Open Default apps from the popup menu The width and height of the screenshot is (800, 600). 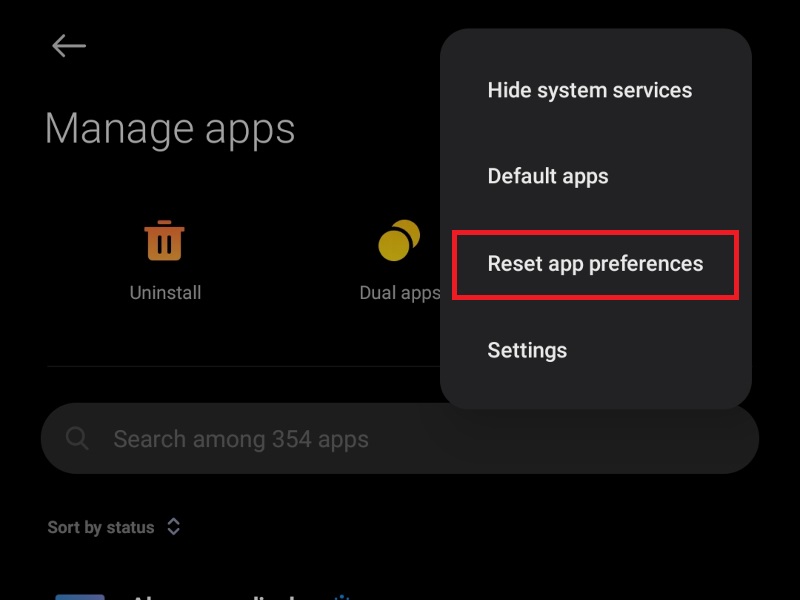[548, 177]
